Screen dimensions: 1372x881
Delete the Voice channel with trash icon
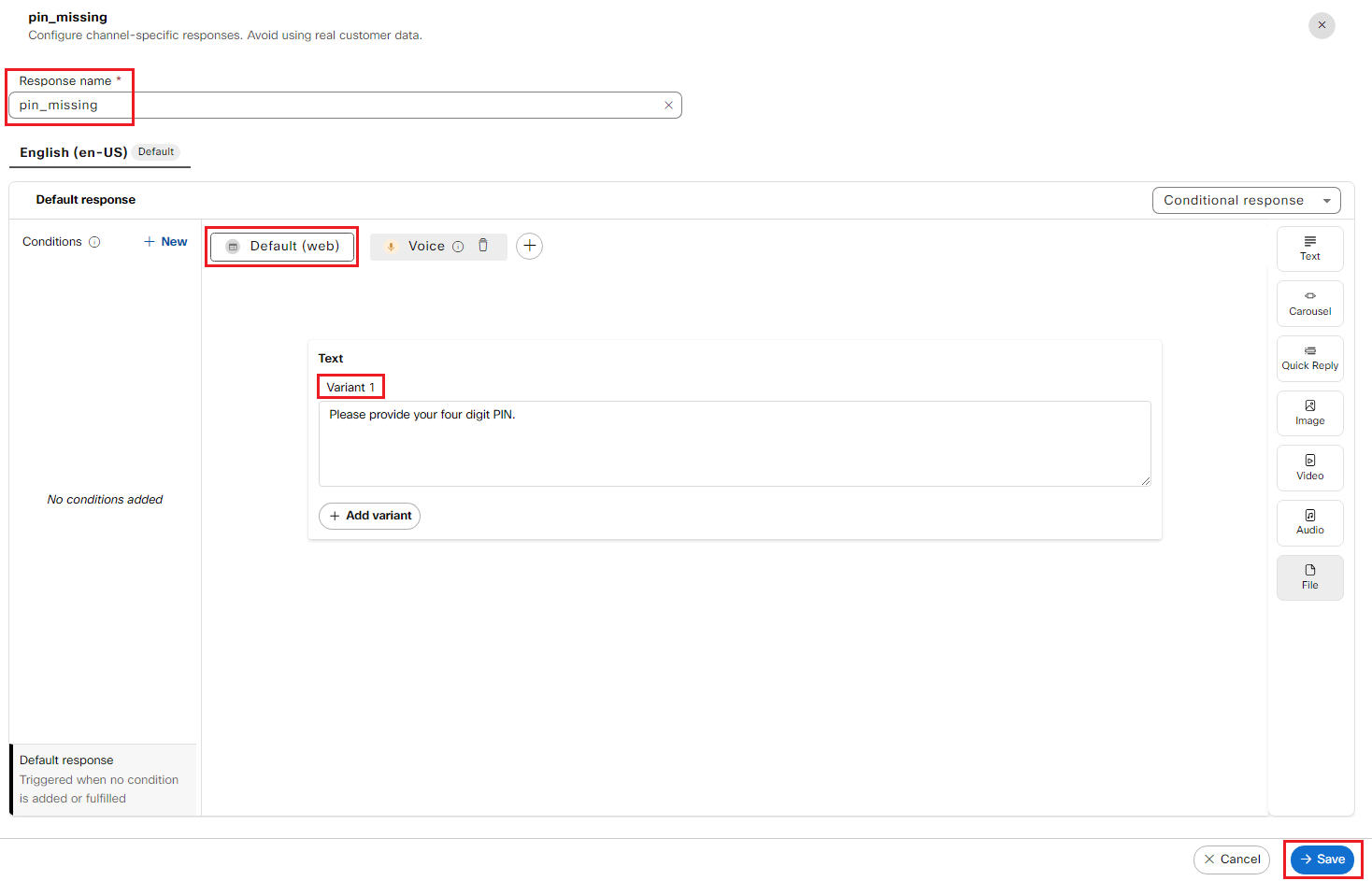click(x=483, y=246)
